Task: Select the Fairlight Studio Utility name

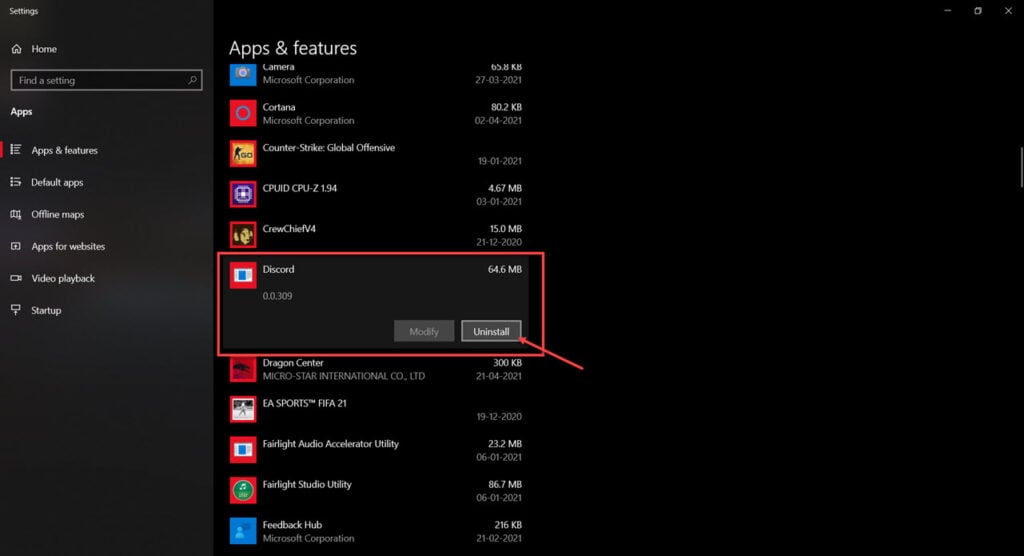Action: point(307,483)
